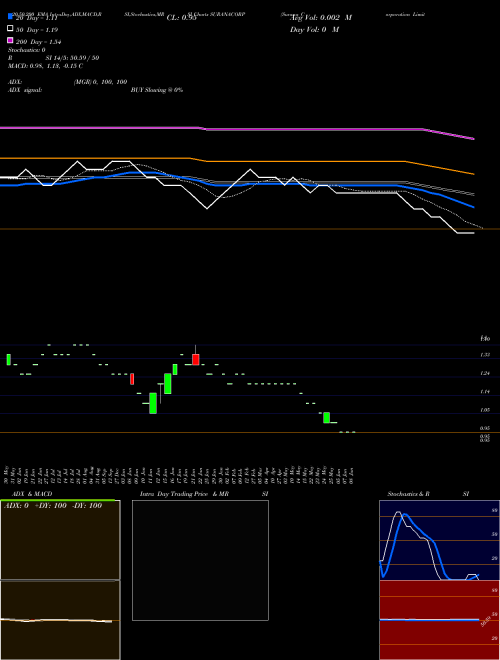500x660 pixels.
Task: Click the ADX & MACD chart panel
Action: click(x=60, y=580)
